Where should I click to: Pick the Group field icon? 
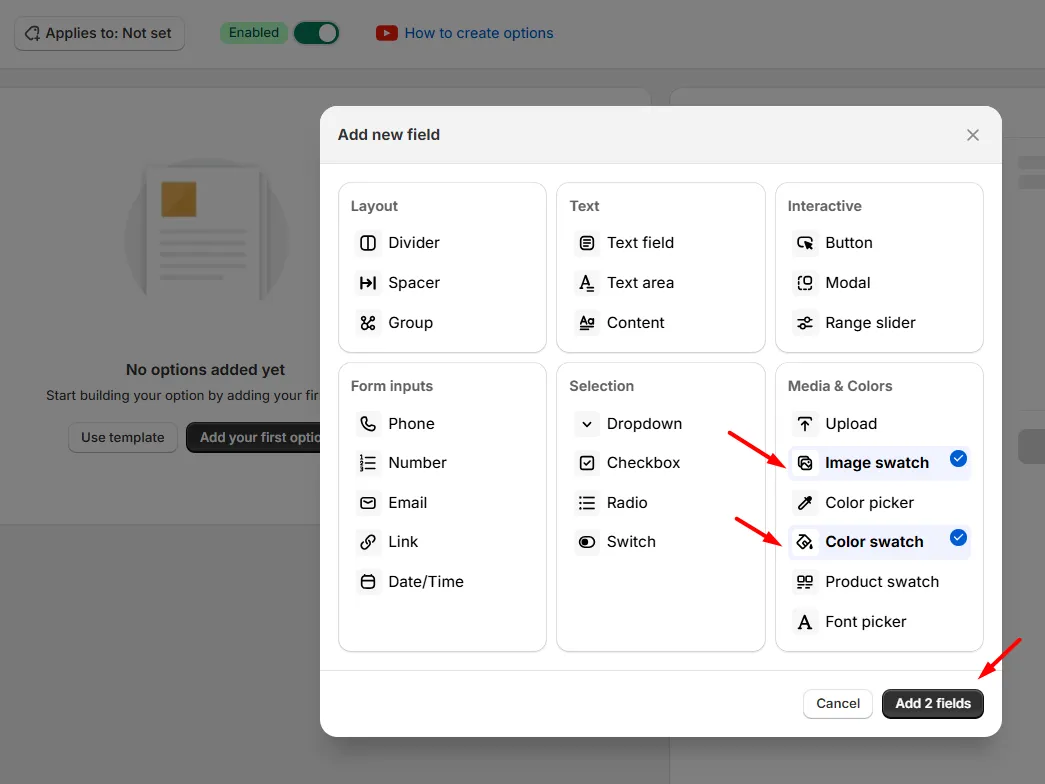pos(368,323)
